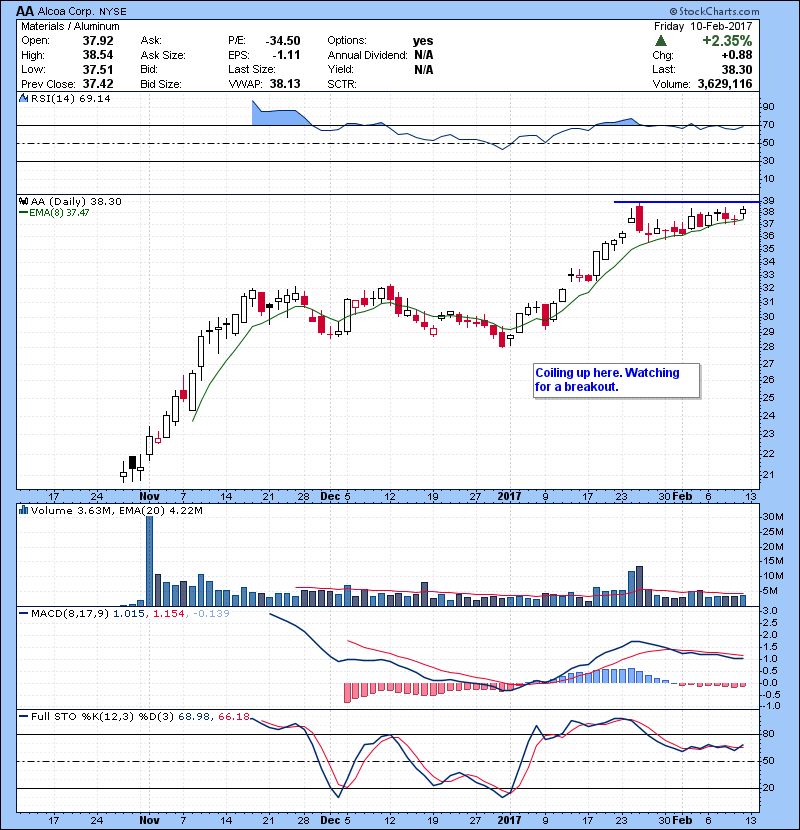Image resolution: width=800 pixels, height=830 pixels.
Task: Click the Nov label on price chart axis
Action: click(149, 497)
